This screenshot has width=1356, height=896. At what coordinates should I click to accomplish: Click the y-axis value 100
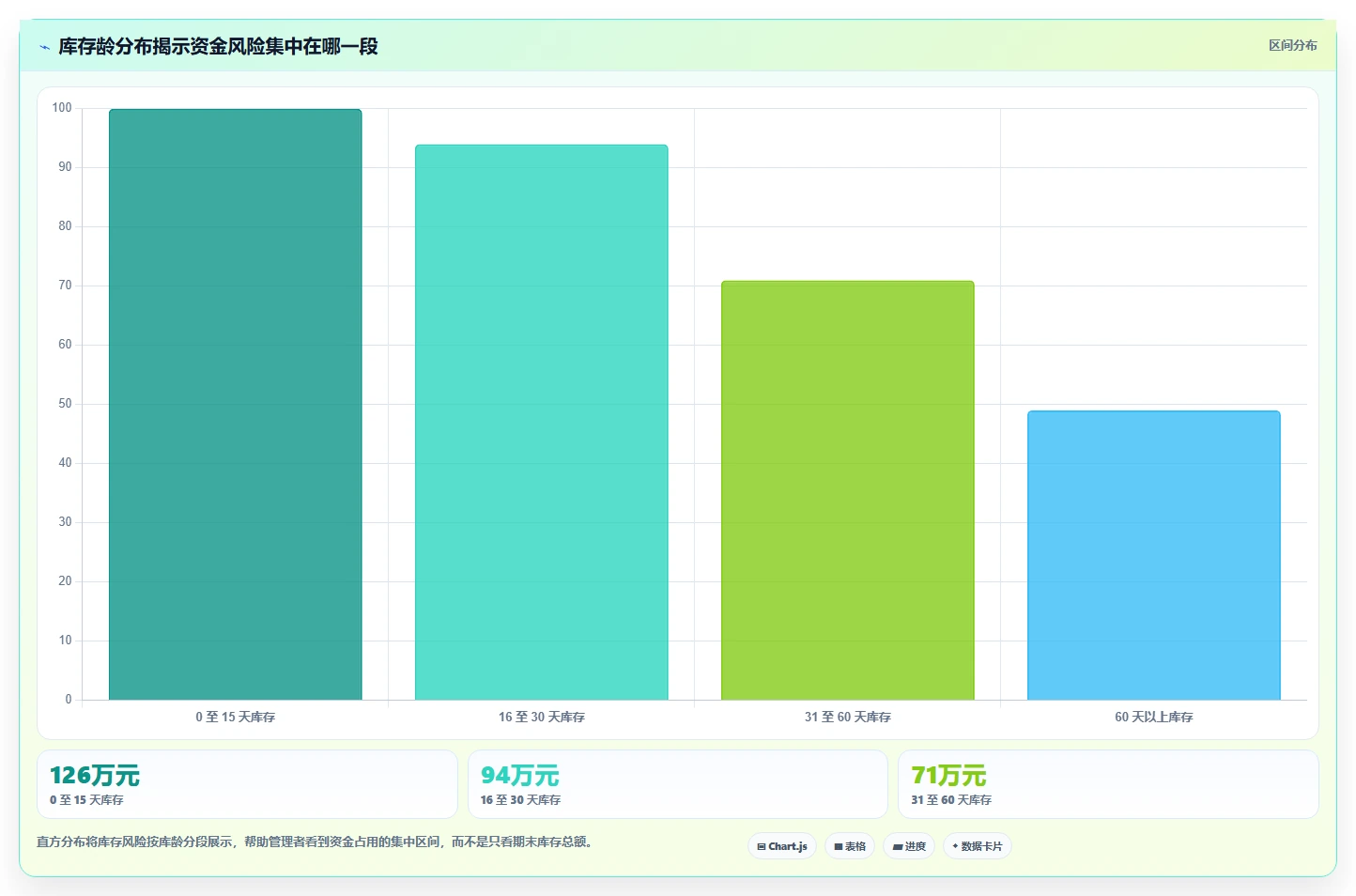tap(62, 108)
